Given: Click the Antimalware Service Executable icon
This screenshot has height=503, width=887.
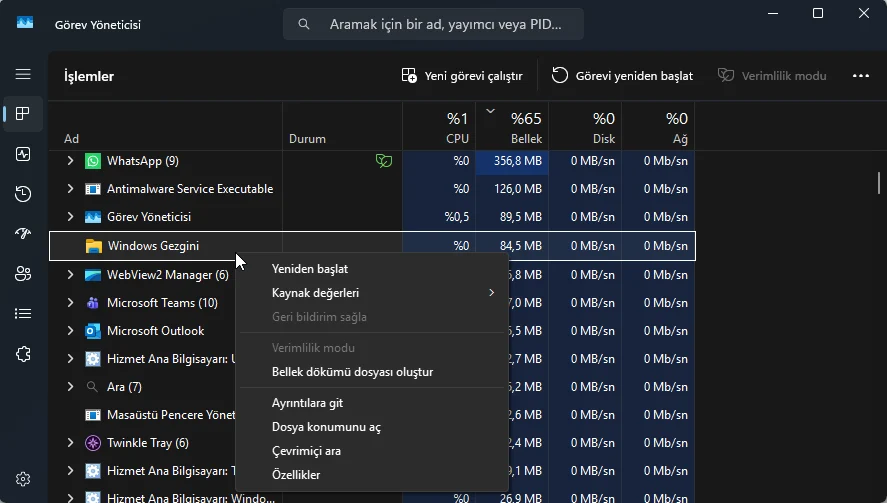Looking at the screenshot, I should coord(93,189).
